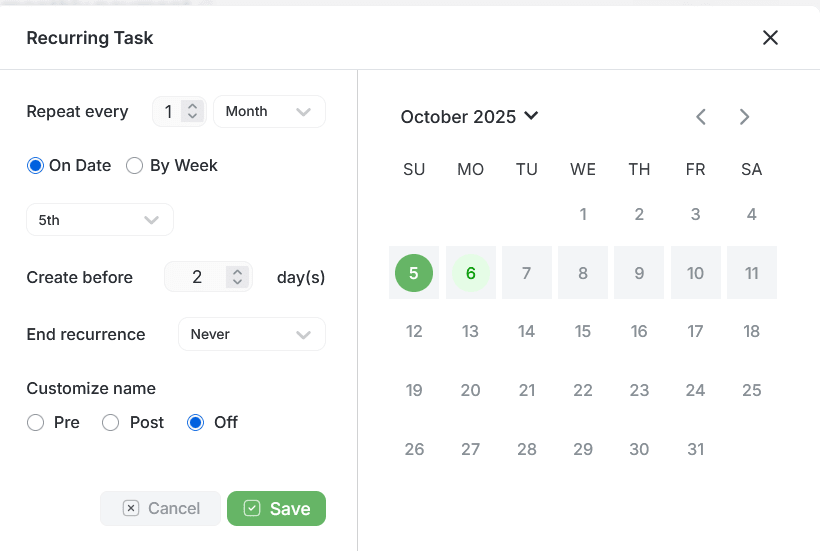Choose Post for customize name
Image resolution: width=820 pixels, height=551 pixels.
click(111, 423)
